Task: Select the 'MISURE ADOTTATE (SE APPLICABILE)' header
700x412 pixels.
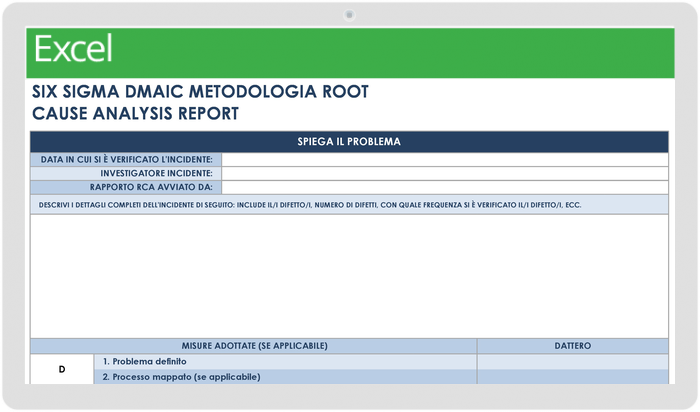Action: coord(254,346)
